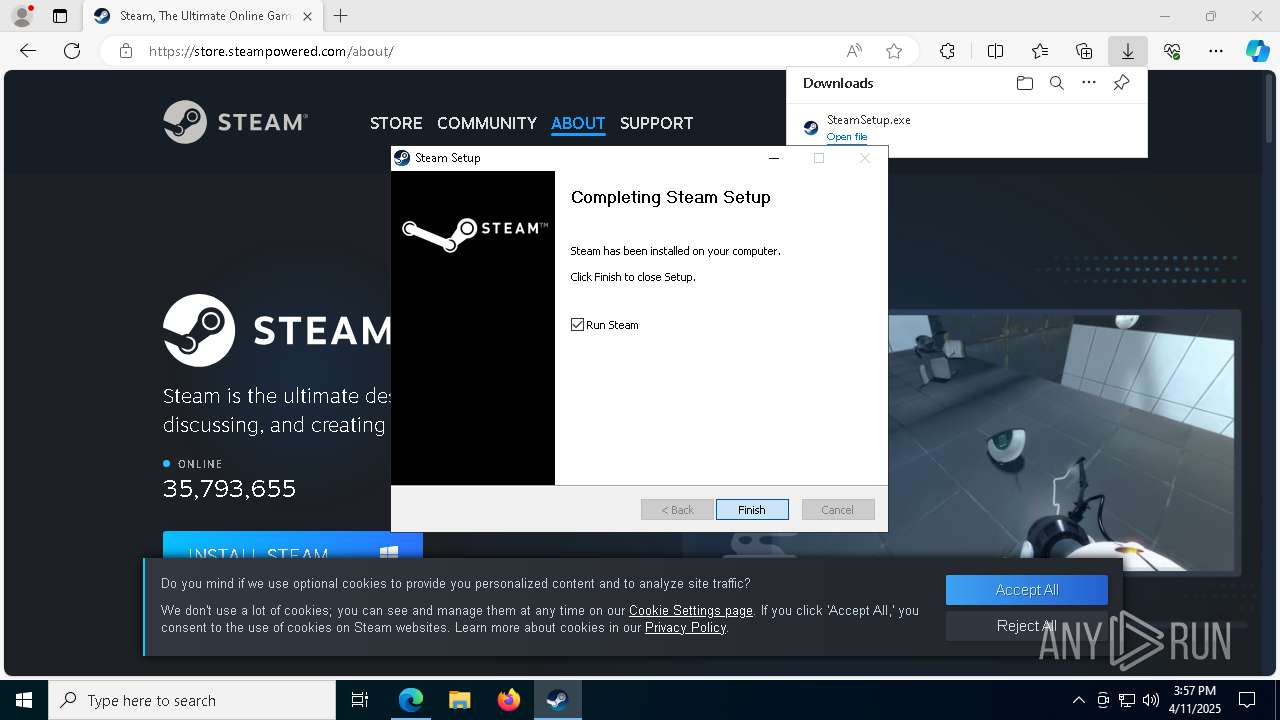1280x720 pixels.
Task: Click taskbar search box
Action: [x=192, y=700]
